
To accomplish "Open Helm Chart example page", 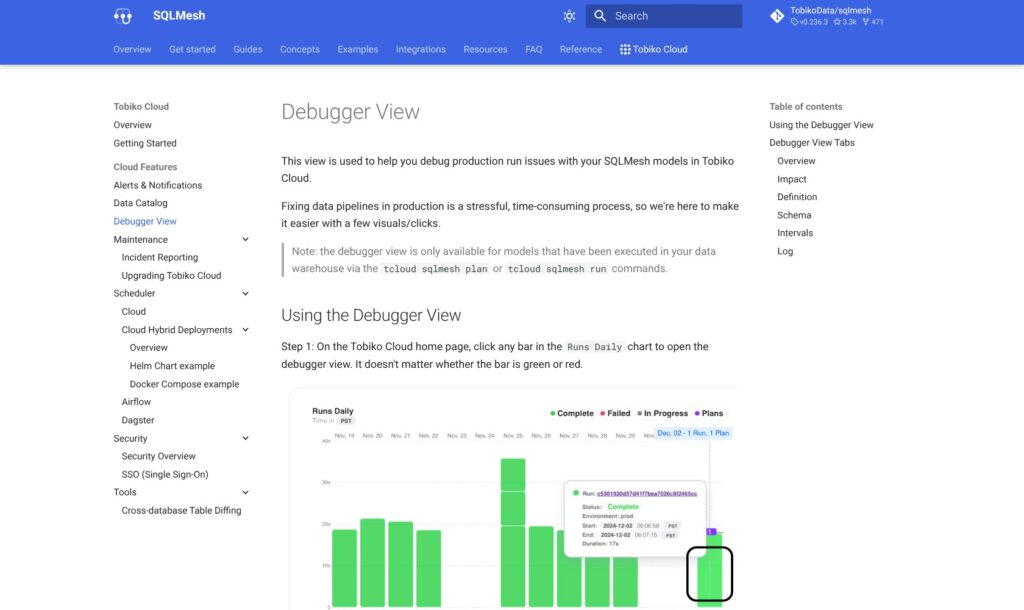I will pos(172,366).
